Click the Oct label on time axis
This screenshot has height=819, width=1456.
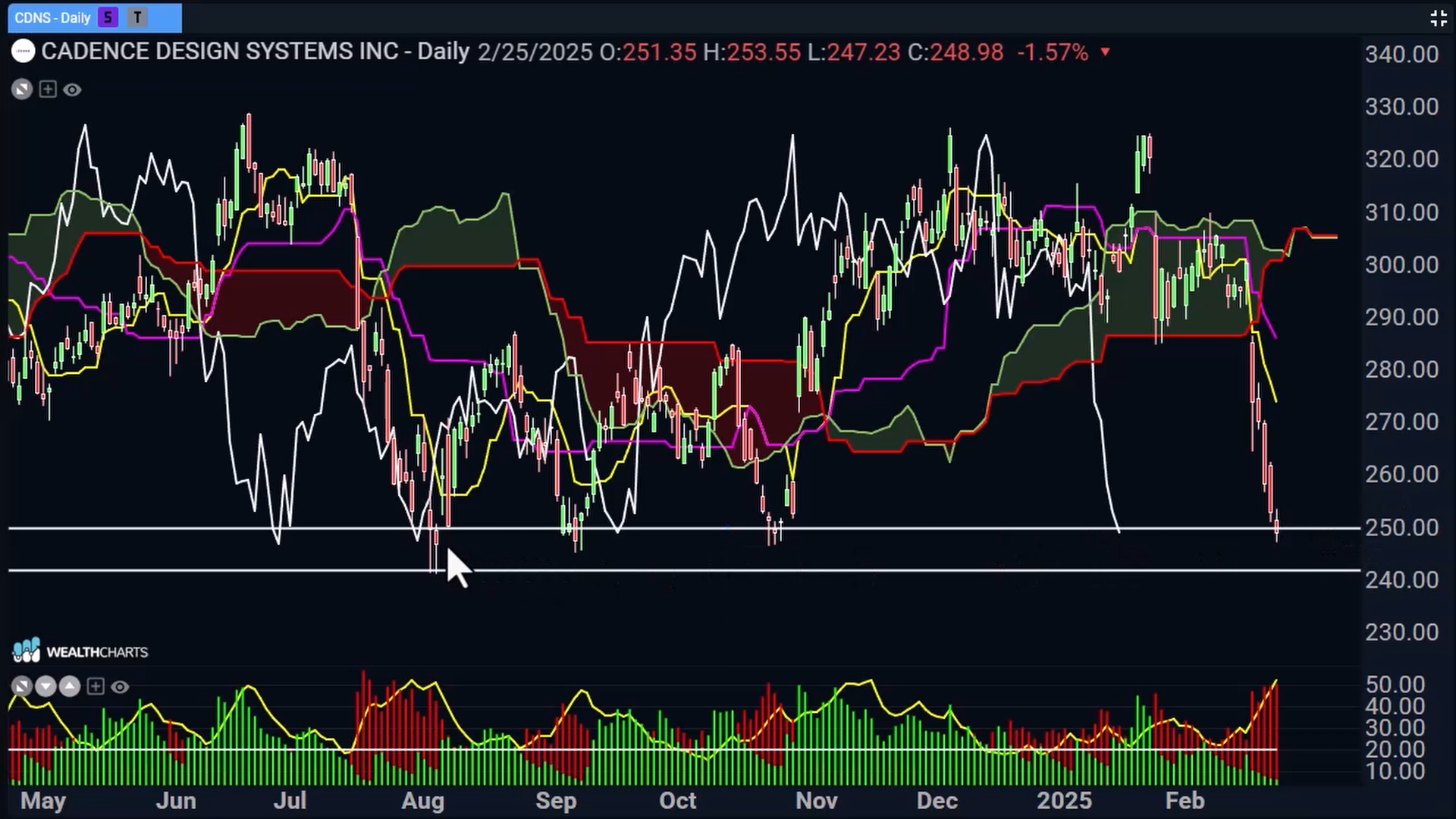(677, 801)
